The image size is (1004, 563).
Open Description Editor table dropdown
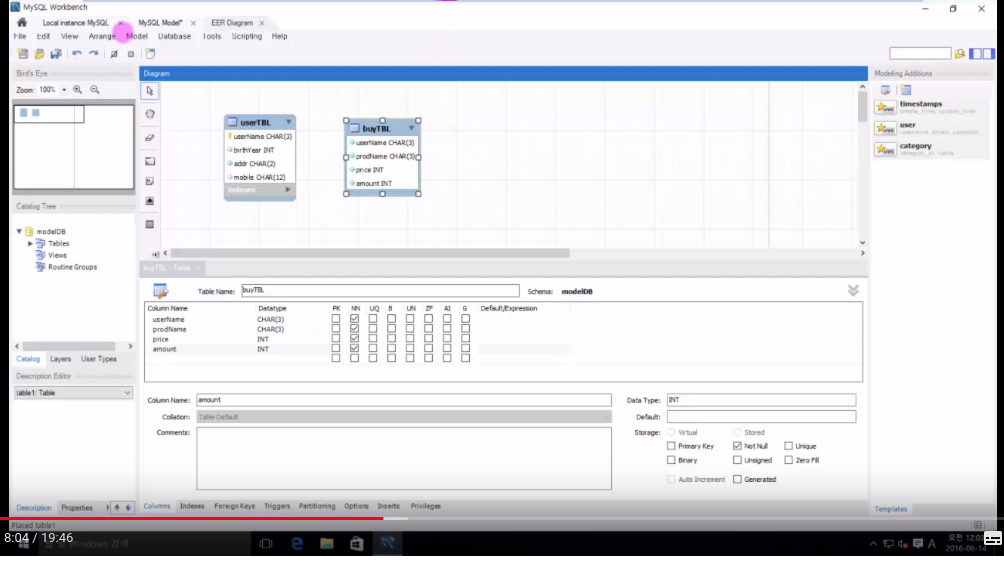[x=127, y=393]
